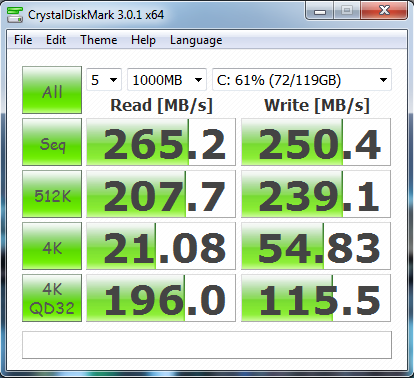Open the Edit menu
Viewport: 414px width, 378px height.
point(56,40)
